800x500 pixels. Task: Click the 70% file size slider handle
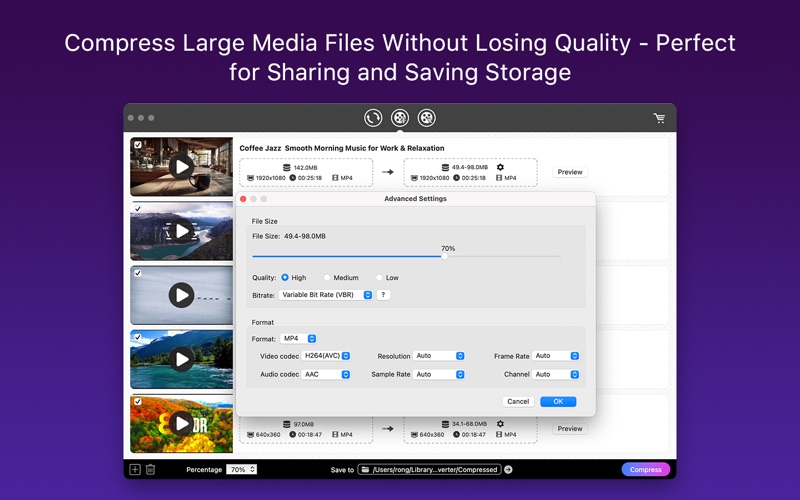coord(444,257)
